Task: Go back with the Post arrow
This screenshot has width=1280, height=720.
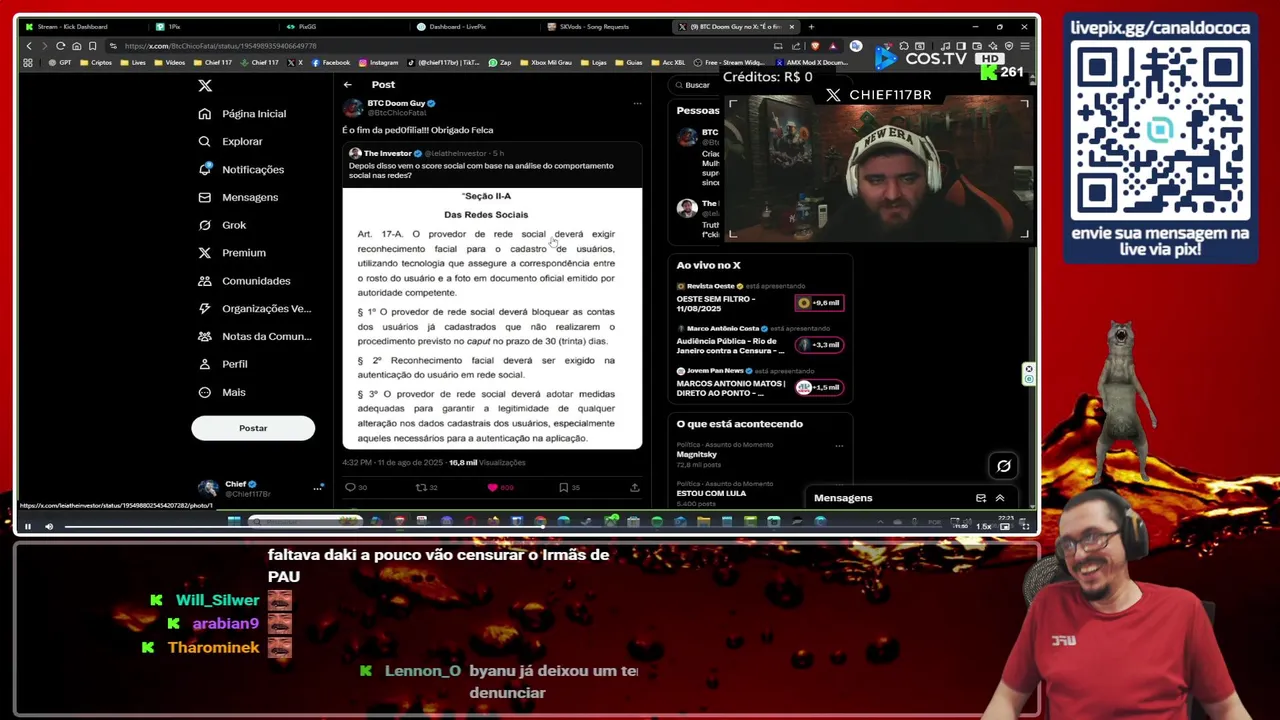Action: point(347,85)
